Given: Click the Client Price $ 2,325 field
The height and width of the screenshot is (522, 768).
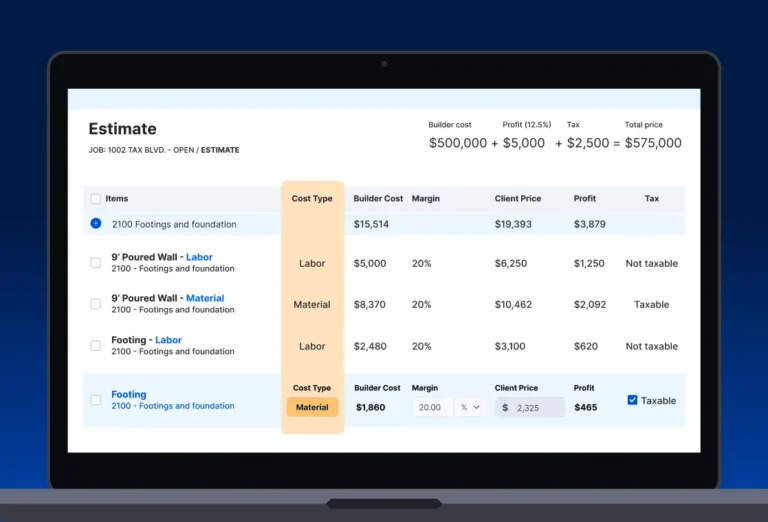Looking at the screenshot, I should pos(530,407).
